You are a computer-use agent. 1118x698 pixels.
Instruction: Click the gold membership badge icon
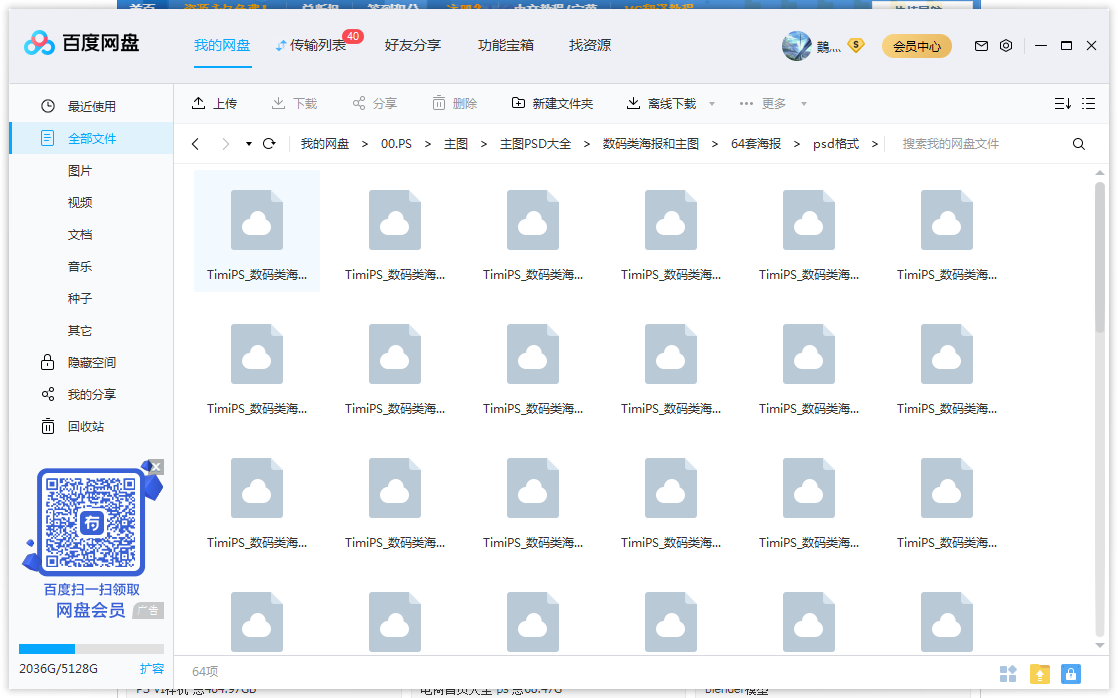[856, 46]
